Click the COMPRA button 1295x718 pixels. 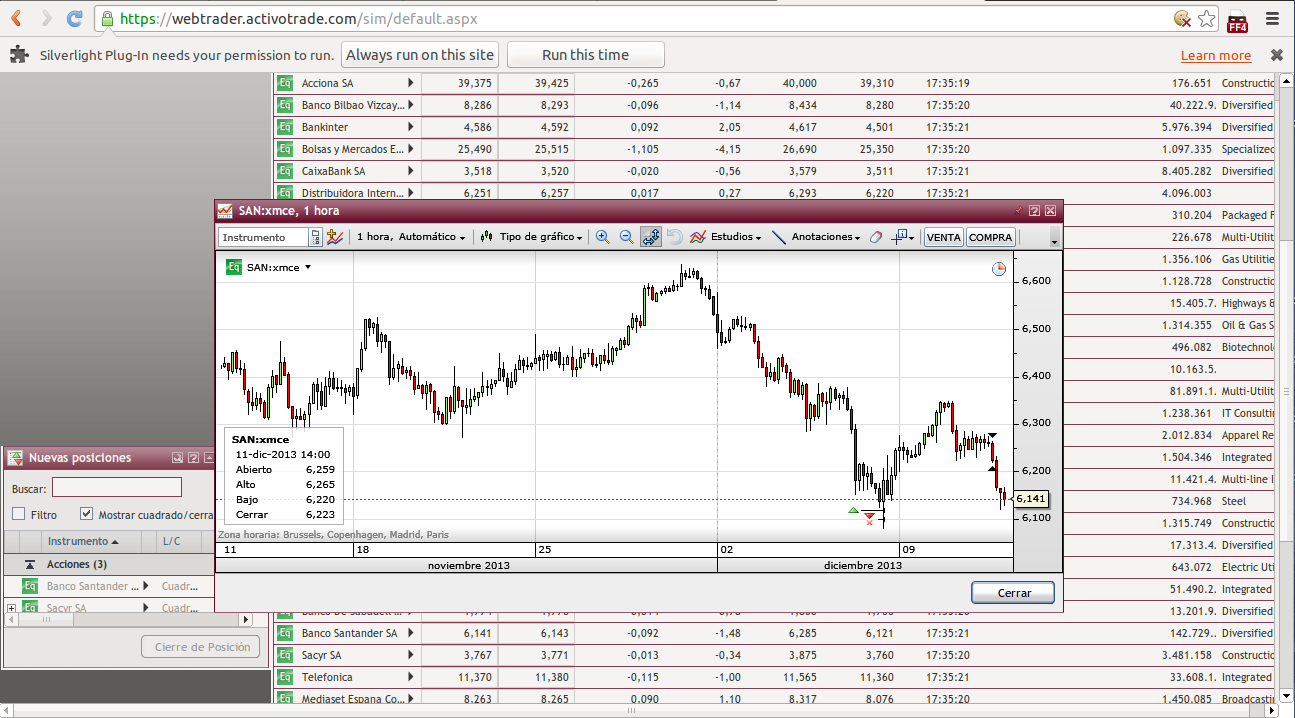click(x=991, y=237)
